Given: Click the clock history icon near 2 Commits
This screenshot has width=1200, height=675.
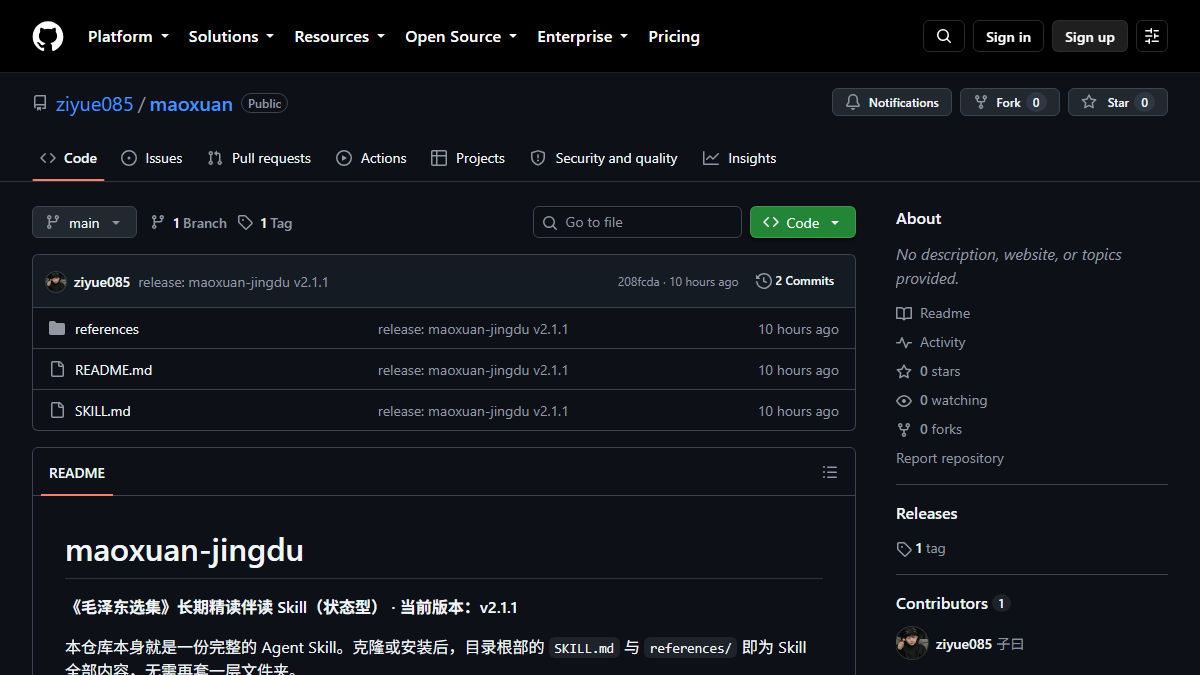Looking at the screenshot, I should 764,281.
